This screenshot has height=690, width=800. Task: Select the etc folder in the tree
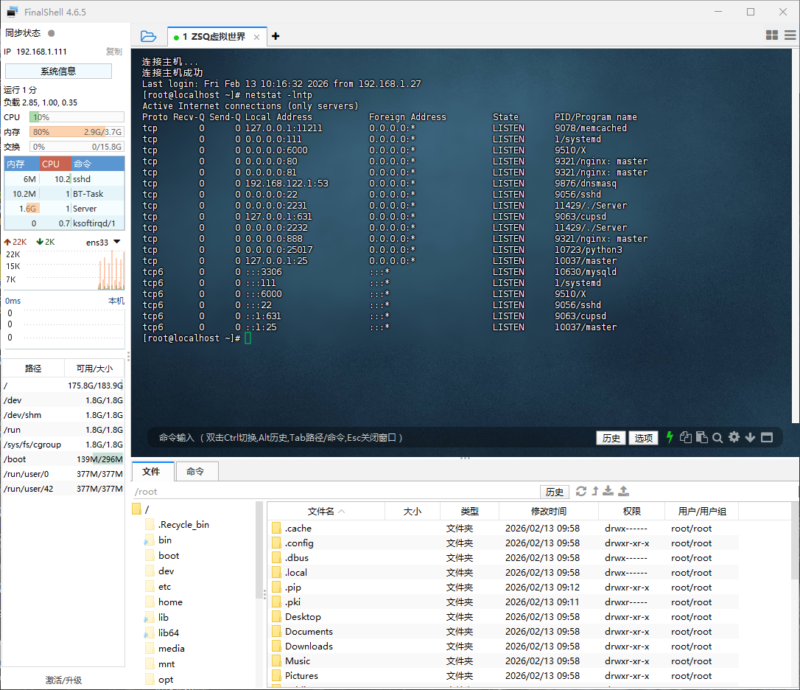click(164, 586)
